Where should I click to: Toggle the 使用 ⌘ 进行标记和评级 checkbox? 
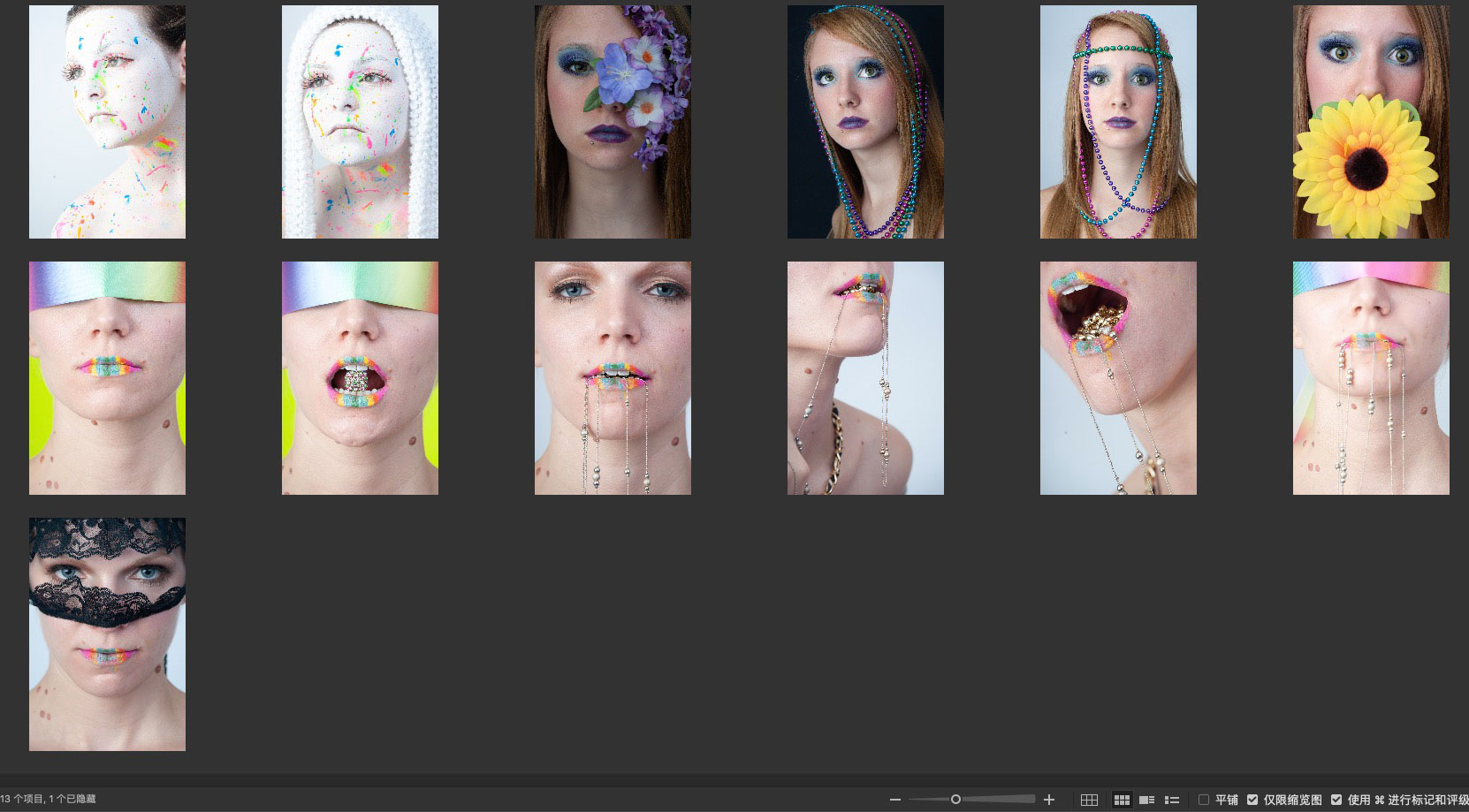click(x=1336, y=800)
